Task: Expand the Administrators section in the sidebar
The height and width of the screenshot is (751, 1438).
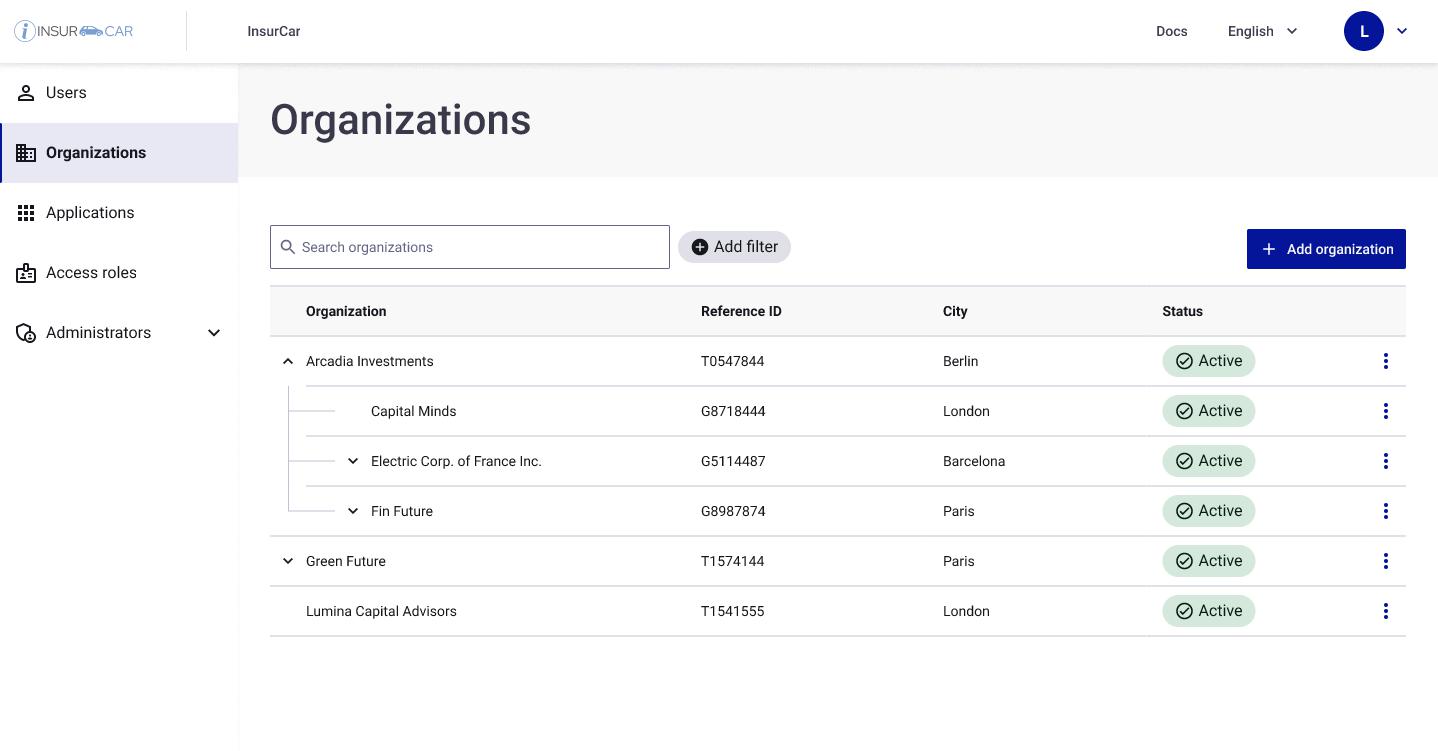Action: [x=214, y=332]
